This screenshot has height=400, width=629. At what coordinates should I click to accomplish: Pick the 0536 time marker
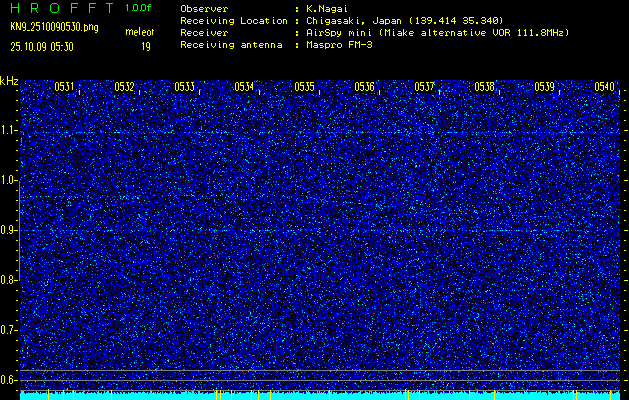pyautogui.click(x=364, y=87)
